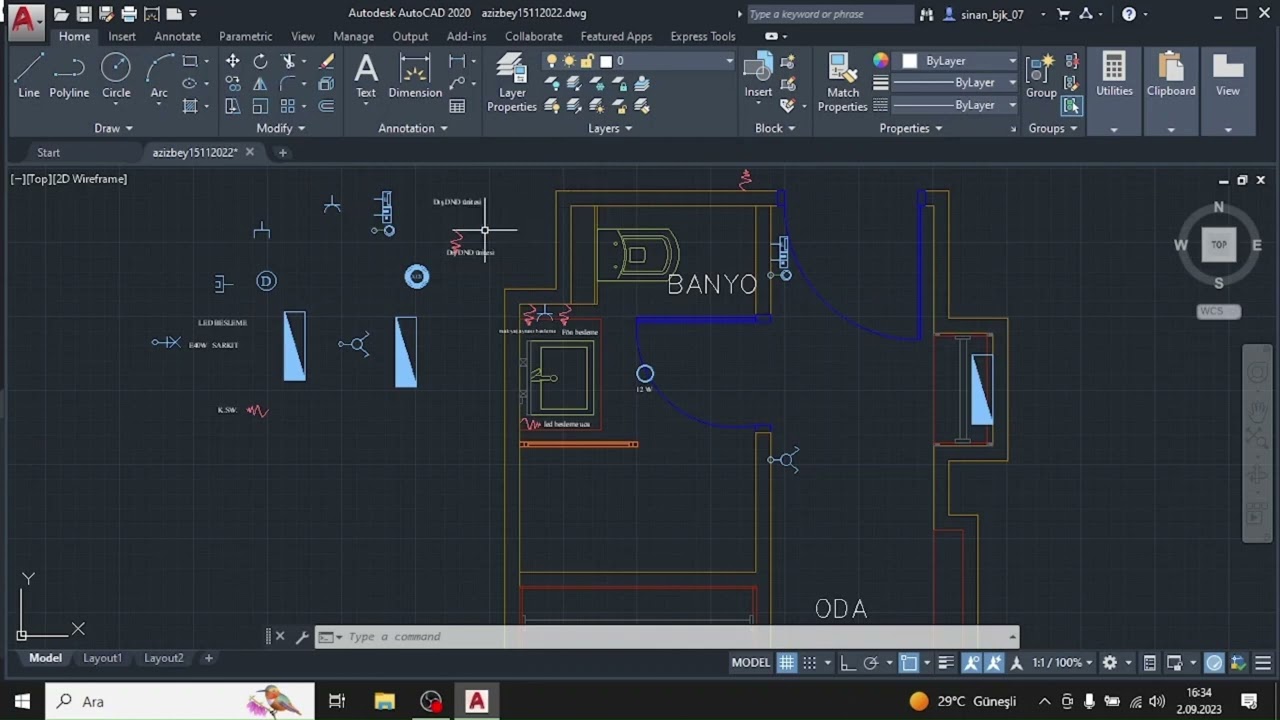This screenshot has height=720, width=1280.
Task: Click the keyword search box
Action: pos(830,14)
